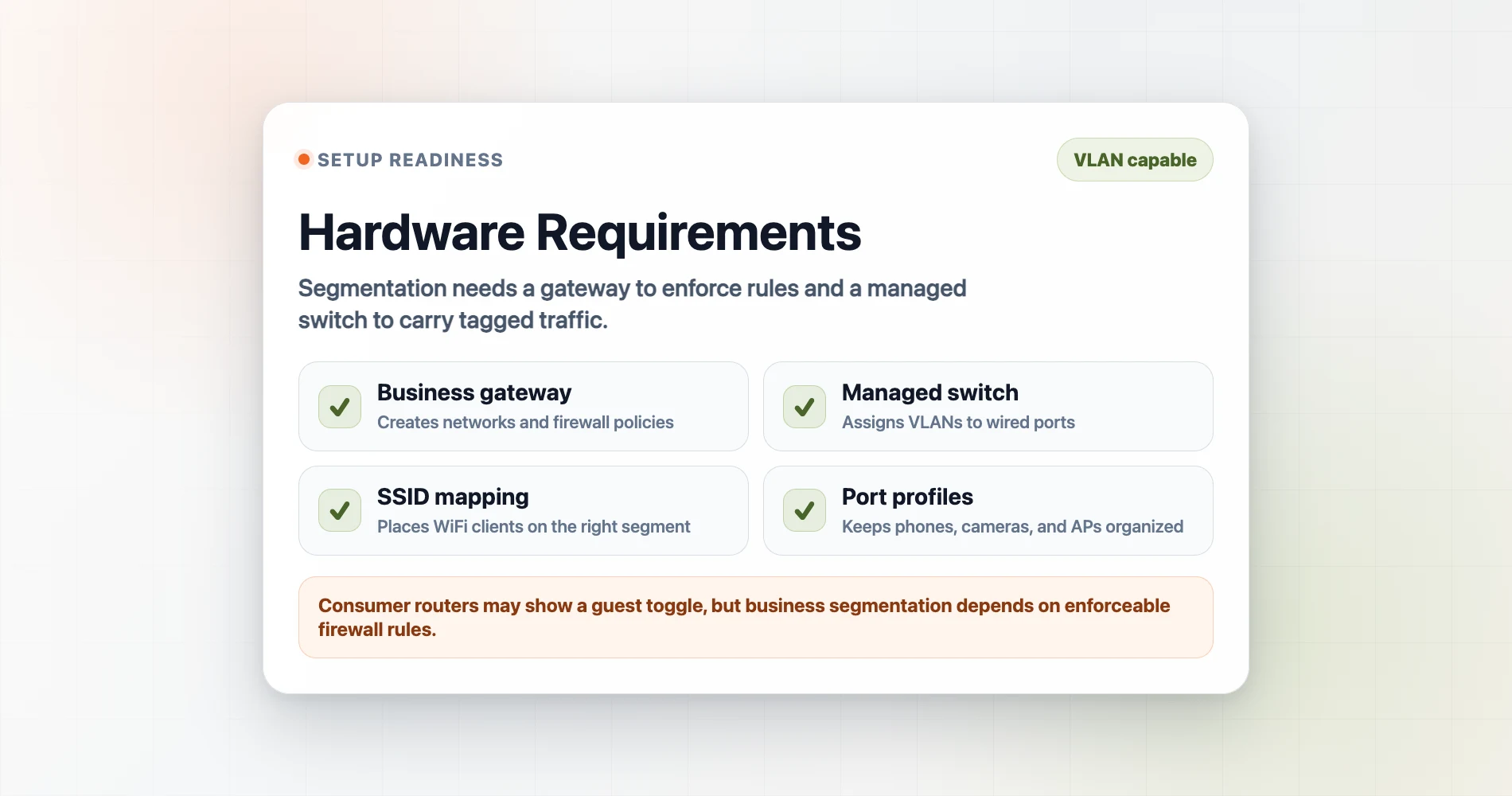Click the 'SSID mapping' card title
This screenshot has width=1512, height=796.
pyautogui.click(x=453, y=497)
